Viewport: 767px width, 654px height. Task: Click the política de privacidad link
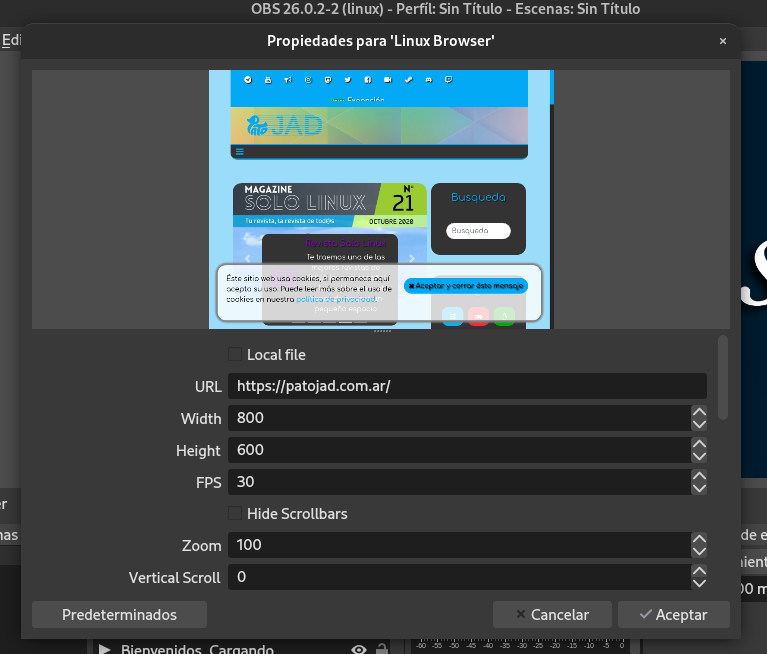pos(337,299)
